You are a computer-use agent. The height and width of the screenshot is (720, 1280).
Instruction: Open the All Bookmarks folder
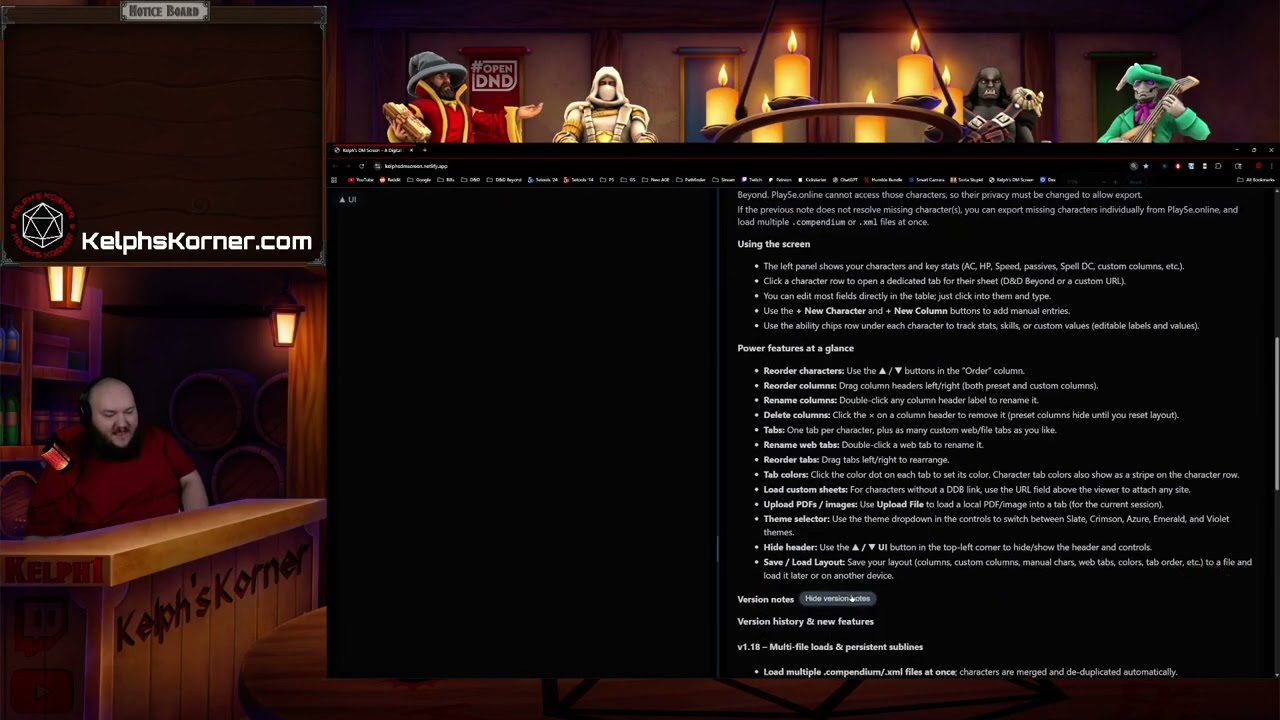click(1256, 179)
